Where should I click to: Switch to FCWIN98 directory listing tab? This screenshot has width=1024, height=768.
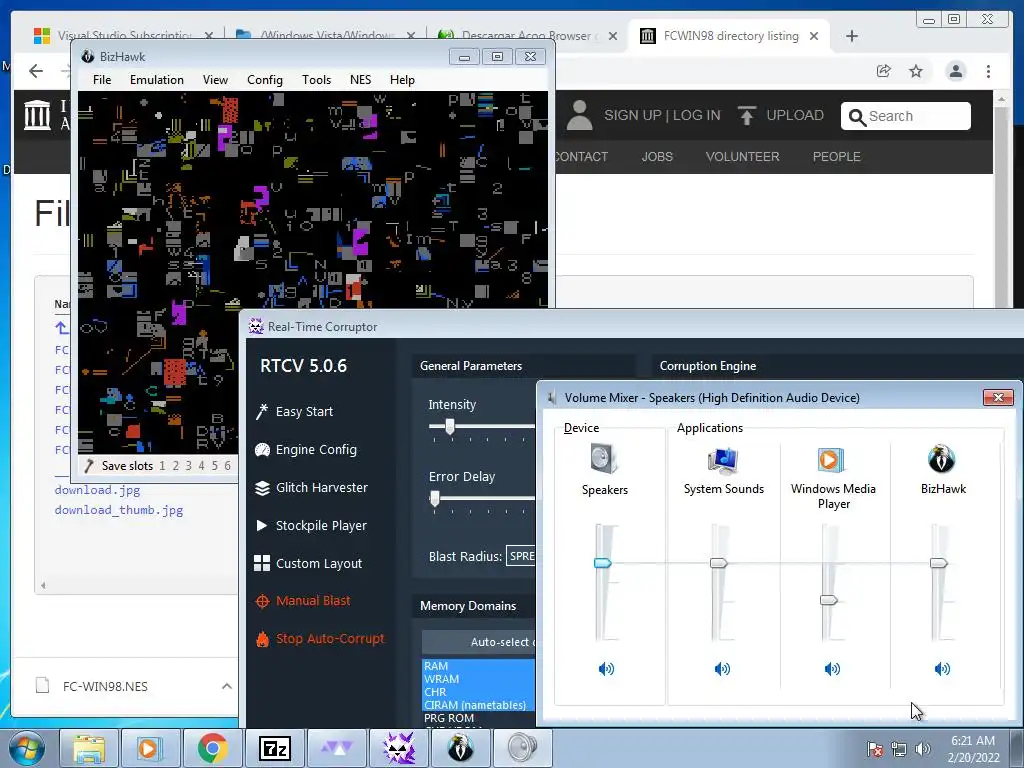click(729, 36)
